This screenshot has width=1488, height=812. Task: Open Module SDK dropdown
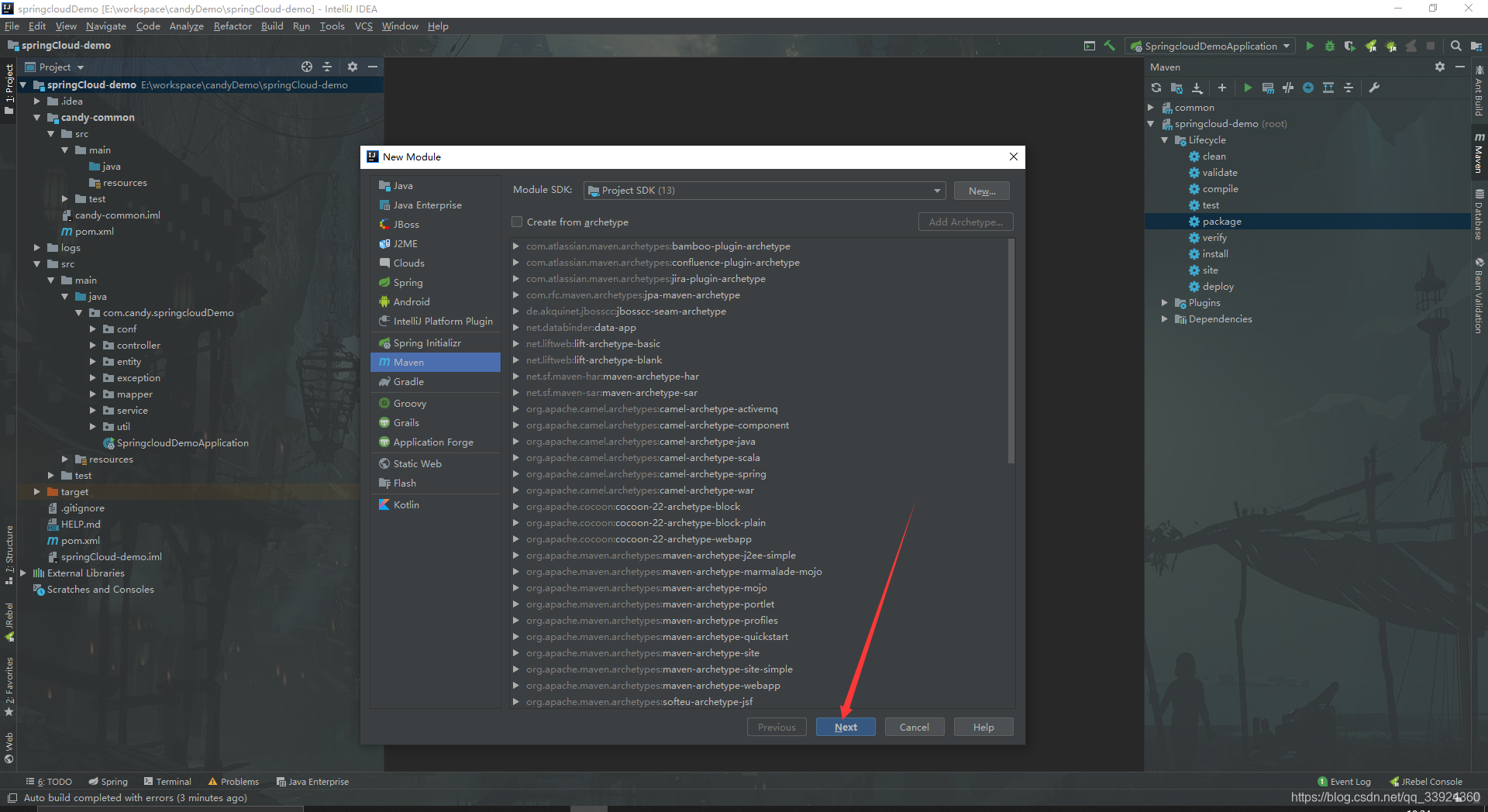click(764, 191)
